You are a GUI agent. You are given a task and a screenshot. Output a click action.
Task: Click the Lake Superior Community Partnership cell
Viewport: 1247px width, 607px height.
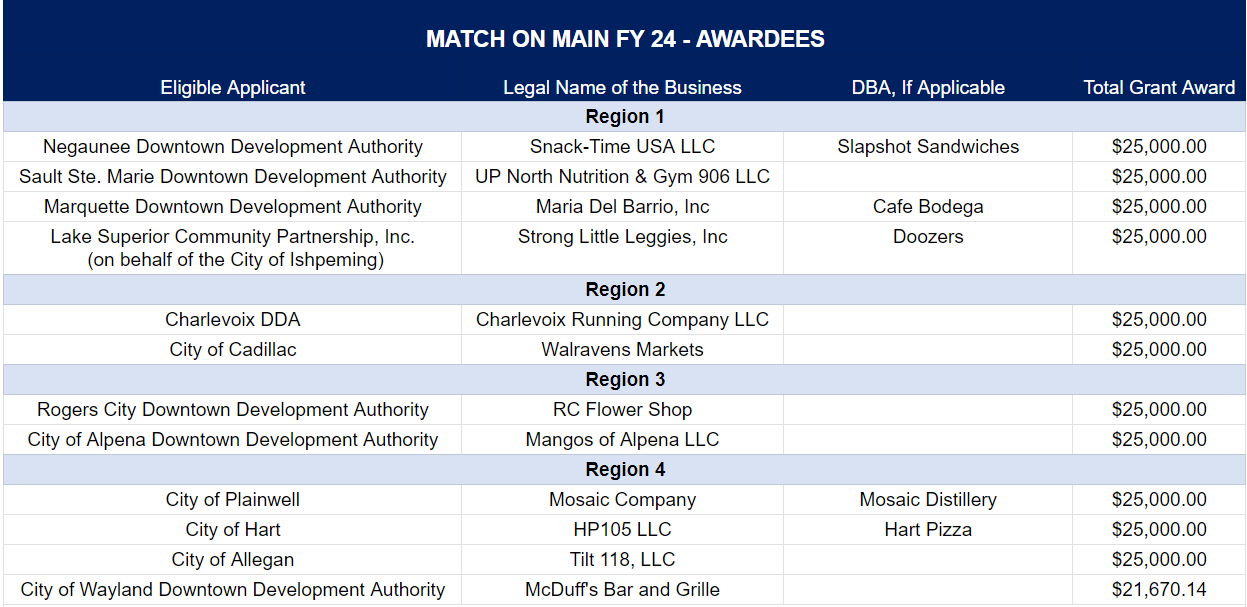tap(233, 248)
